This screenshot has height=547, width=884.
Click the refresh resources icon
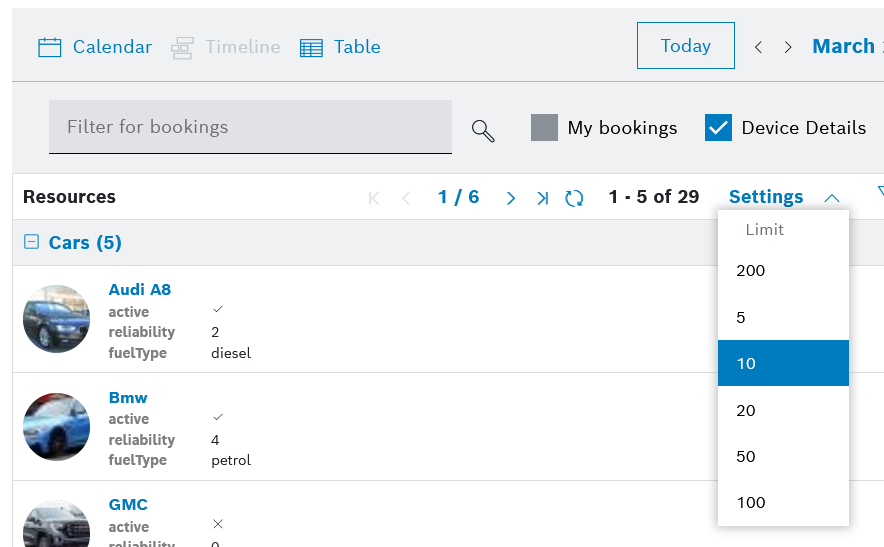coord(574,198)
